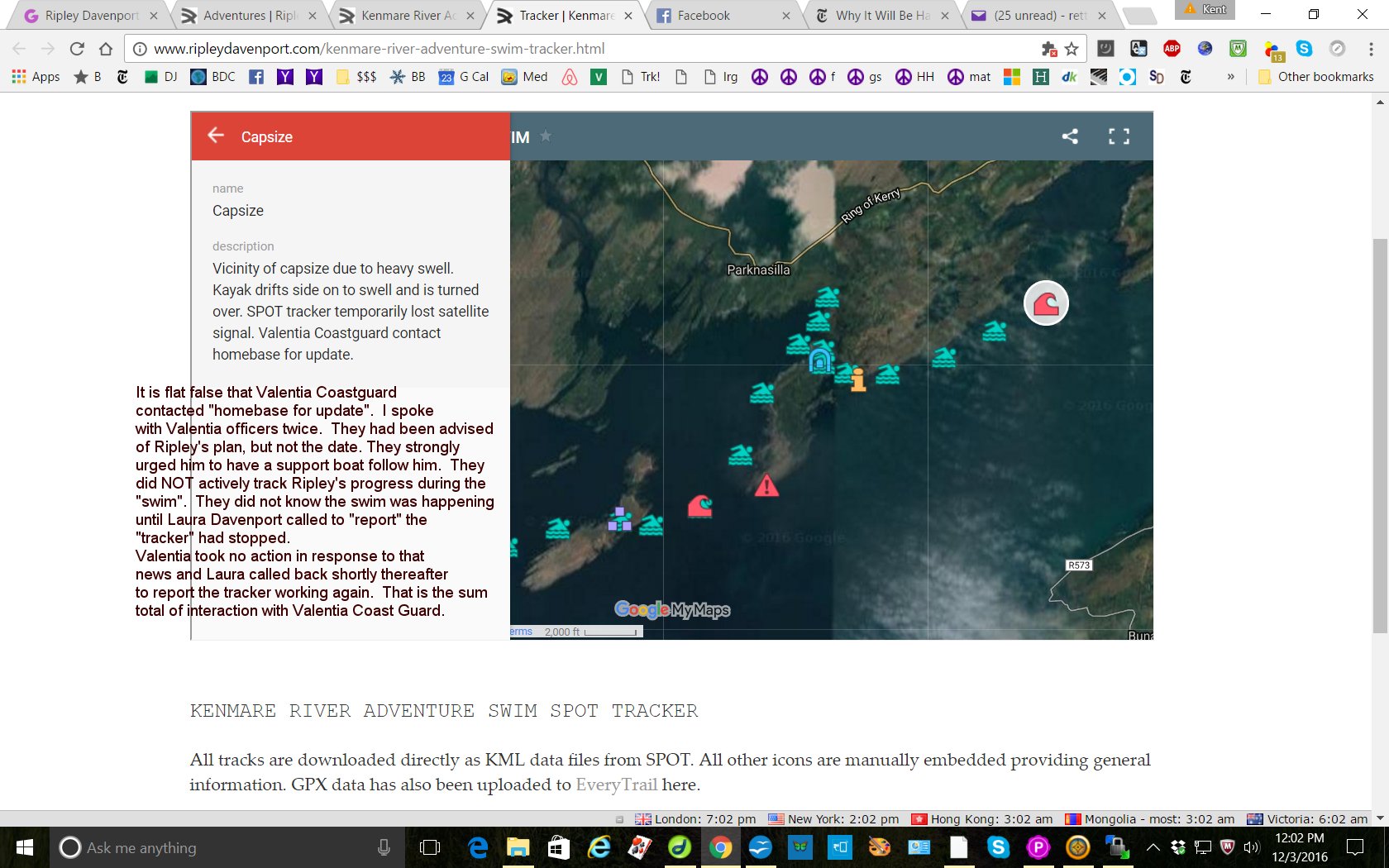Switch to the 25 unread mail tab
This screenshot has height=868, width=1389.
(1038, 16)
